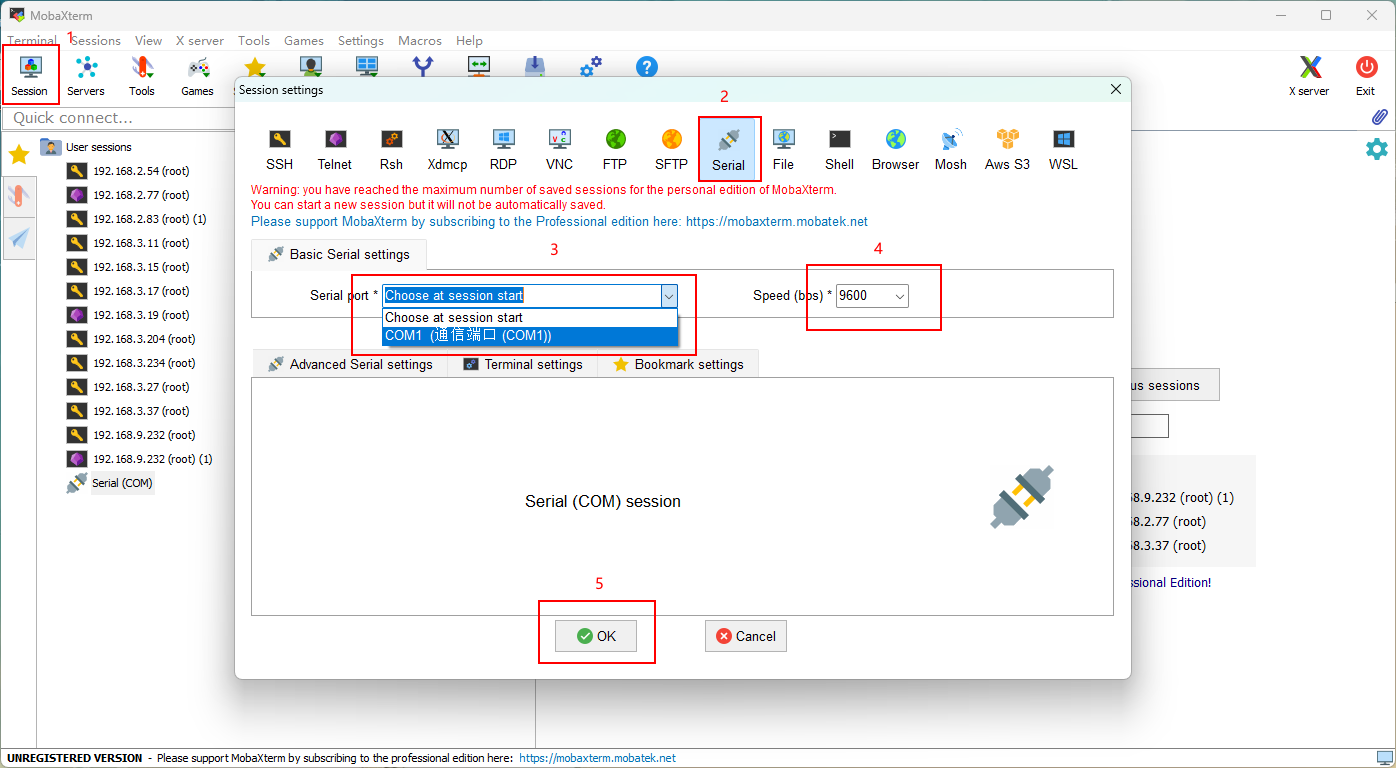1396x768 pixels.
Task: Open the teal gear settings icon
Action: pos(1377,149)
